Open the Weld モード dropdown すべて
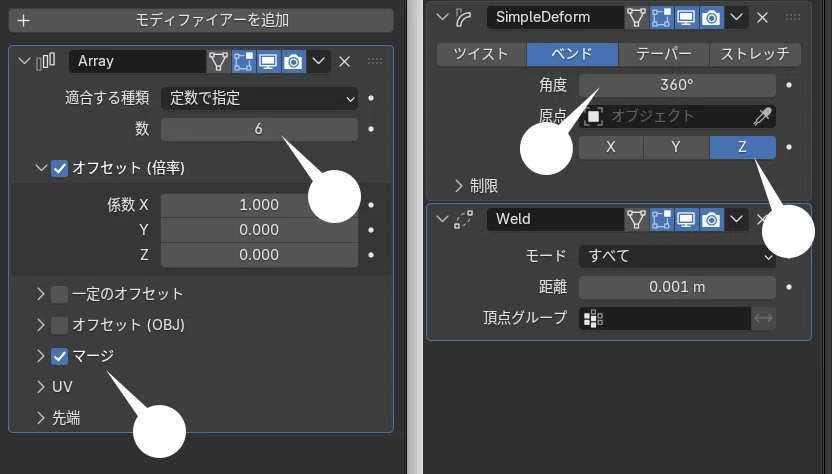Image resolution: width=832 pixels, height=474 pixels. pyautogui.click(x=677, y=256)
